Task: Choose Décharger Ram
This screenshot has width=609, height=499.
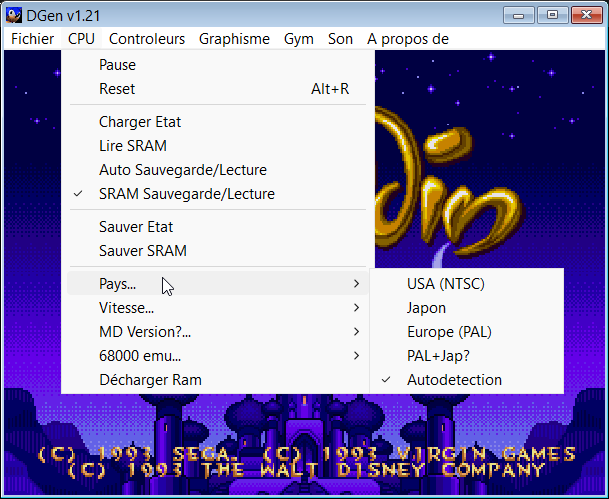Action: 218,380
